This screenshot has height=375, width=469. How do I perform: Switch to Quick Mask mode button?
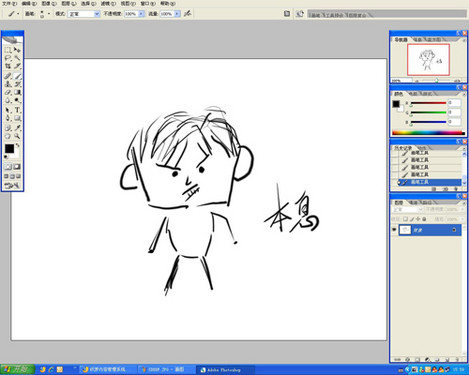point(17,167)
